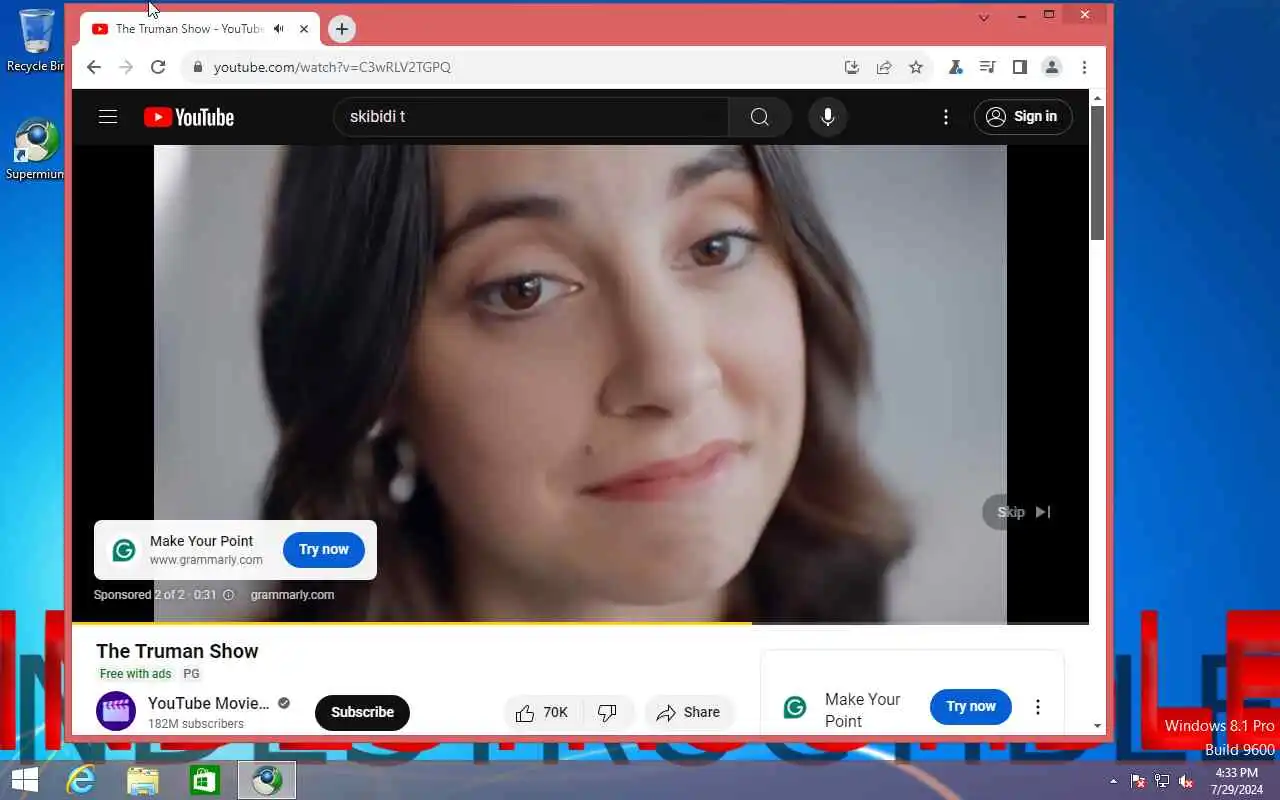
Task: Subscribe to YouTube Movies channel
Action: 362,712
